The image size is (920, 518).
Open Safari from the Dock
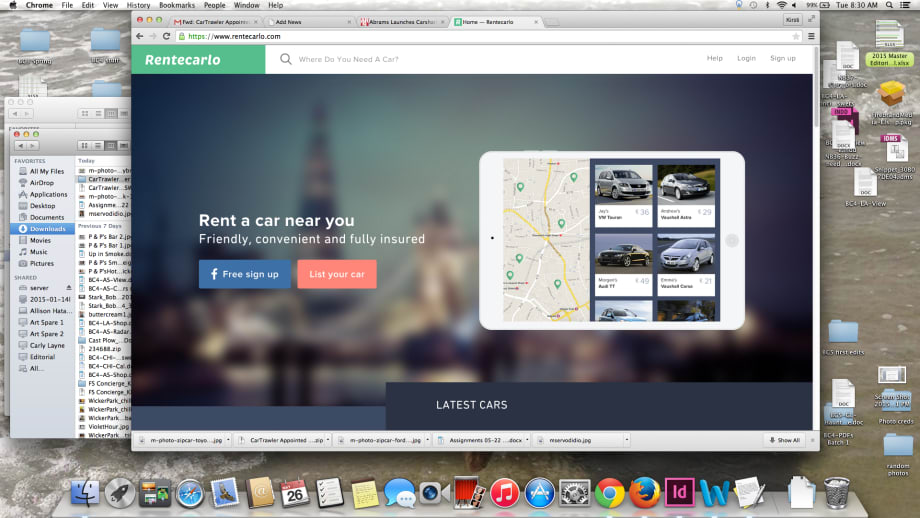[190, 493]
